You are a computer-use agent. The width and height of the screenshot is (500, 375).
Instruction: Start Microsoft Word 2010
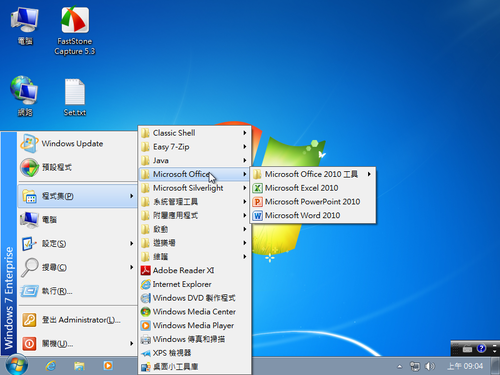(313, 215)
